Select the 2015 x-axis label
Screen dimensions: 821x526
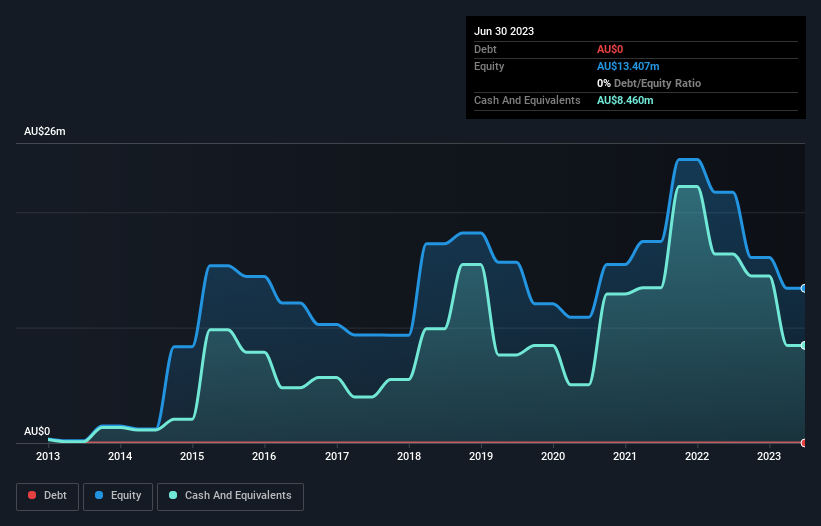192,456
